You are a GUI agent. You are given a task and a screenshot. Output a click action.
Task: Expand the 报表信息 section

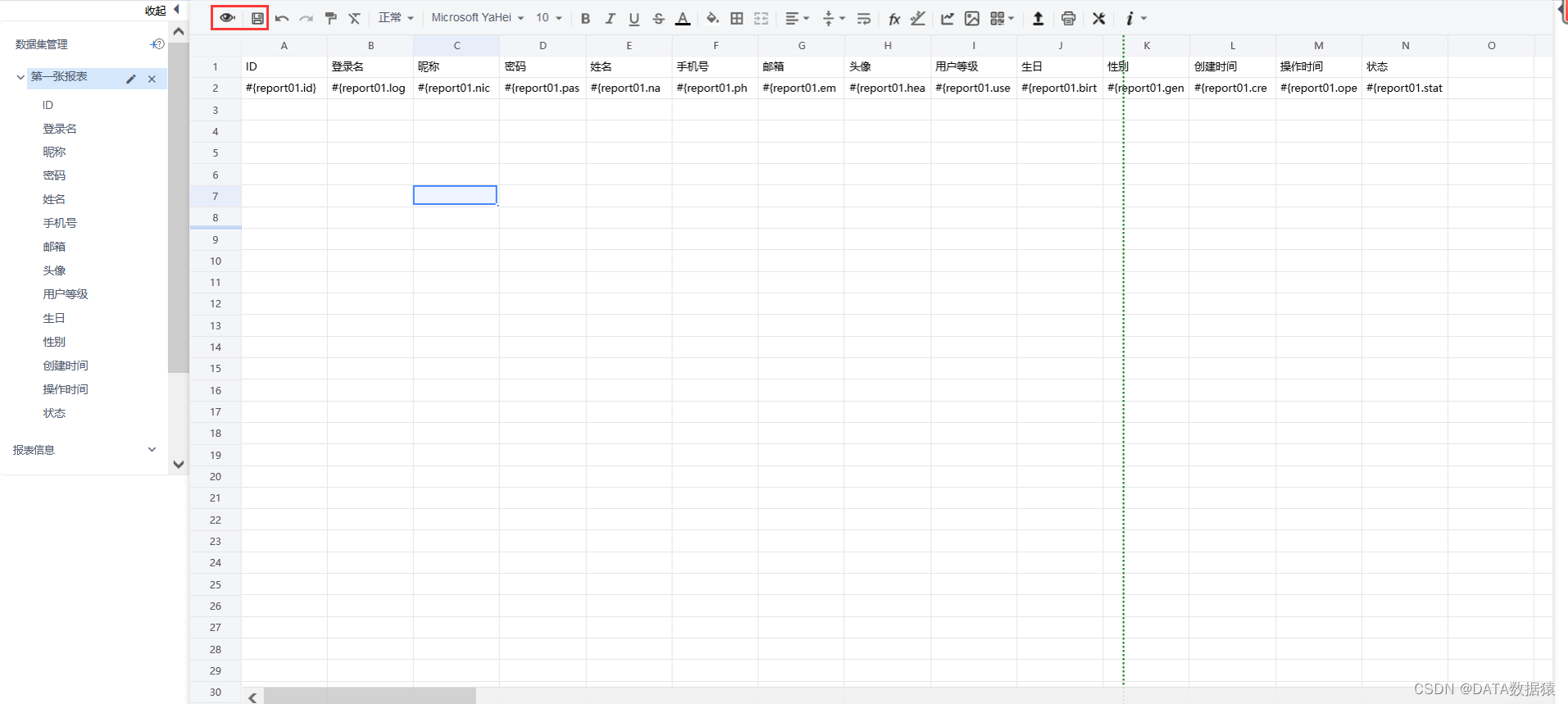[x=152, y=449]
